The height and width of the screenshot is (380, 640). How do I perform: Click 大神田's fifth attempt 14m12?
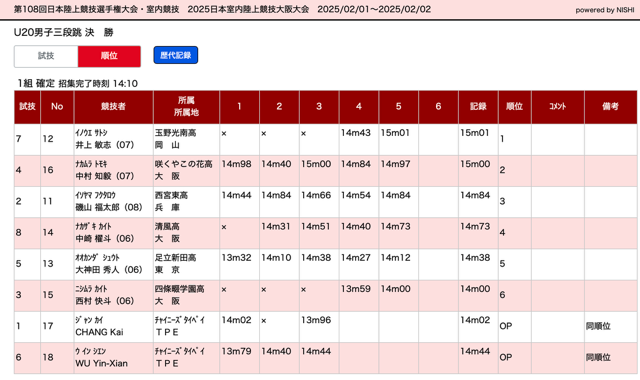[x=396, y=258]
